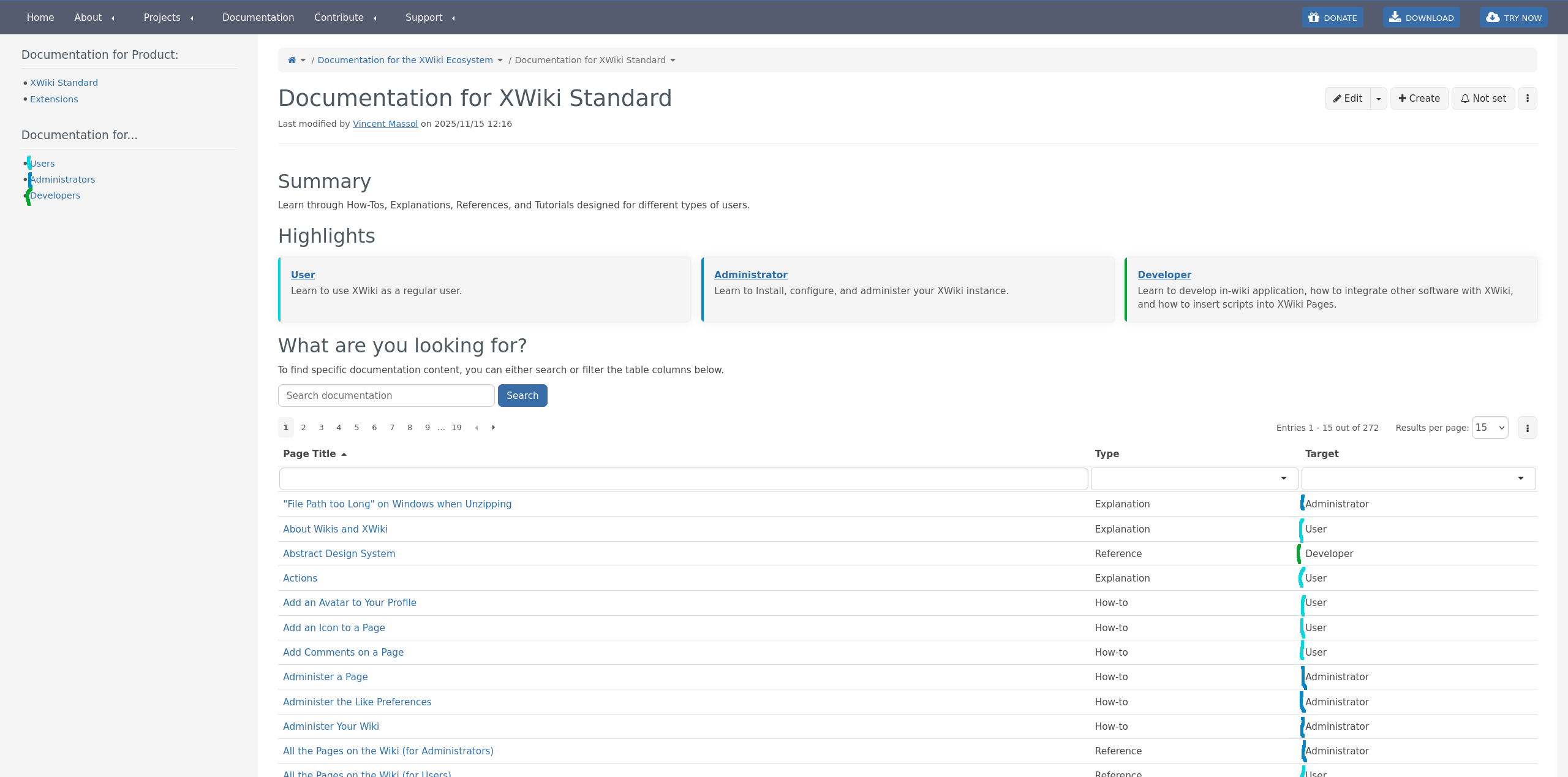The height and width of the screenshot is (777, 1568).
Task: Expand the Edit dropdown caret
Action: pyautogui.click(x=1379, y=99)
